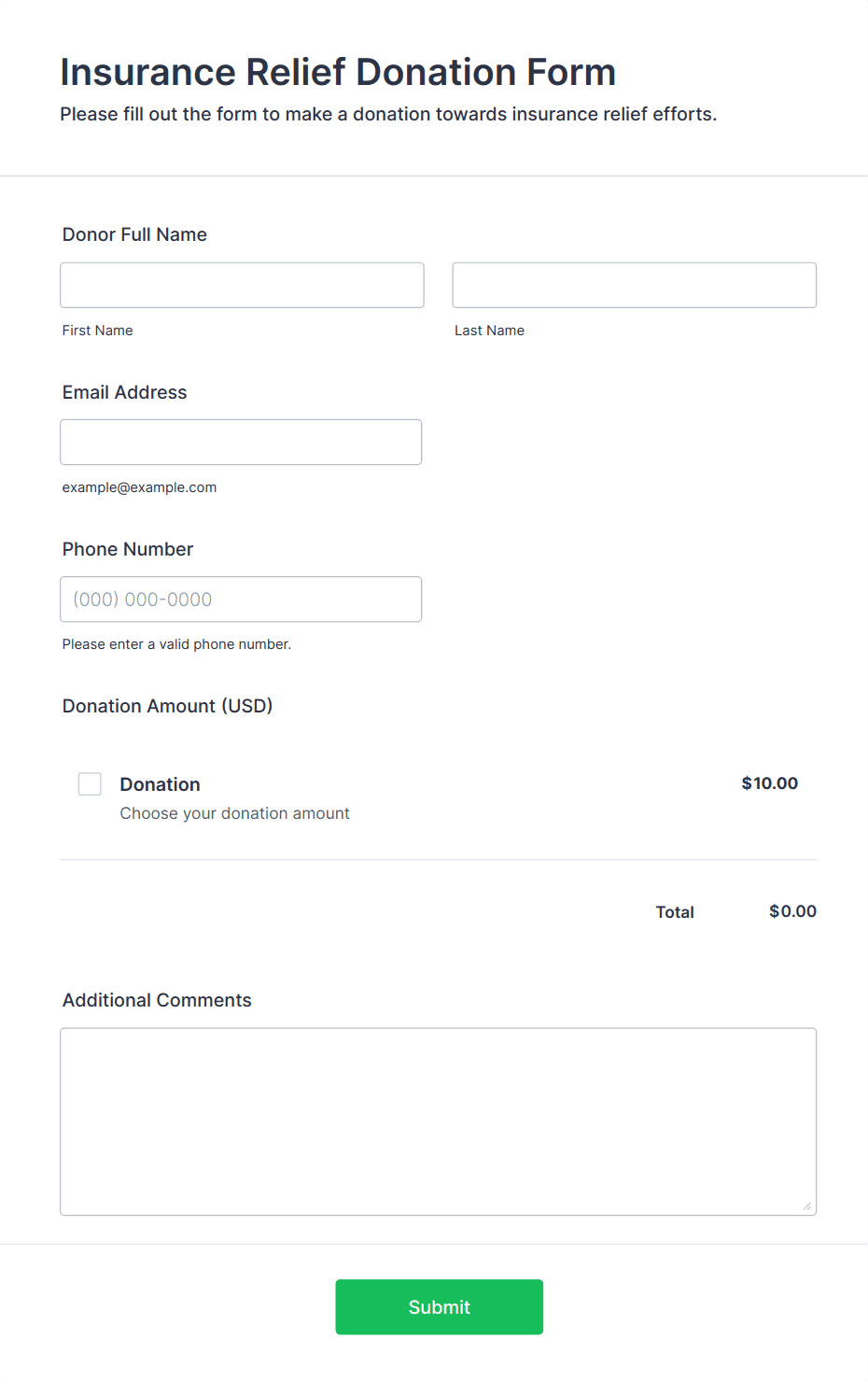Screen dimensions: 868x1381
Task: Focus the Email Address text box
Action: [x=241, y=442]
